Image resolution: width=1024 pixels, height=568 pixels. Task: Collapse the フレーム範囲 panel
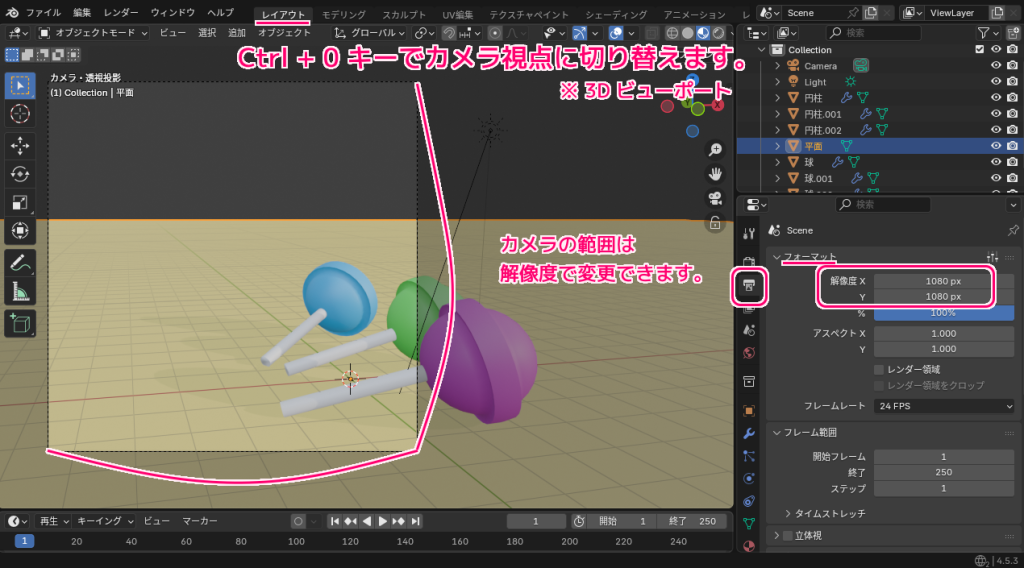click(x=776, y=433)
